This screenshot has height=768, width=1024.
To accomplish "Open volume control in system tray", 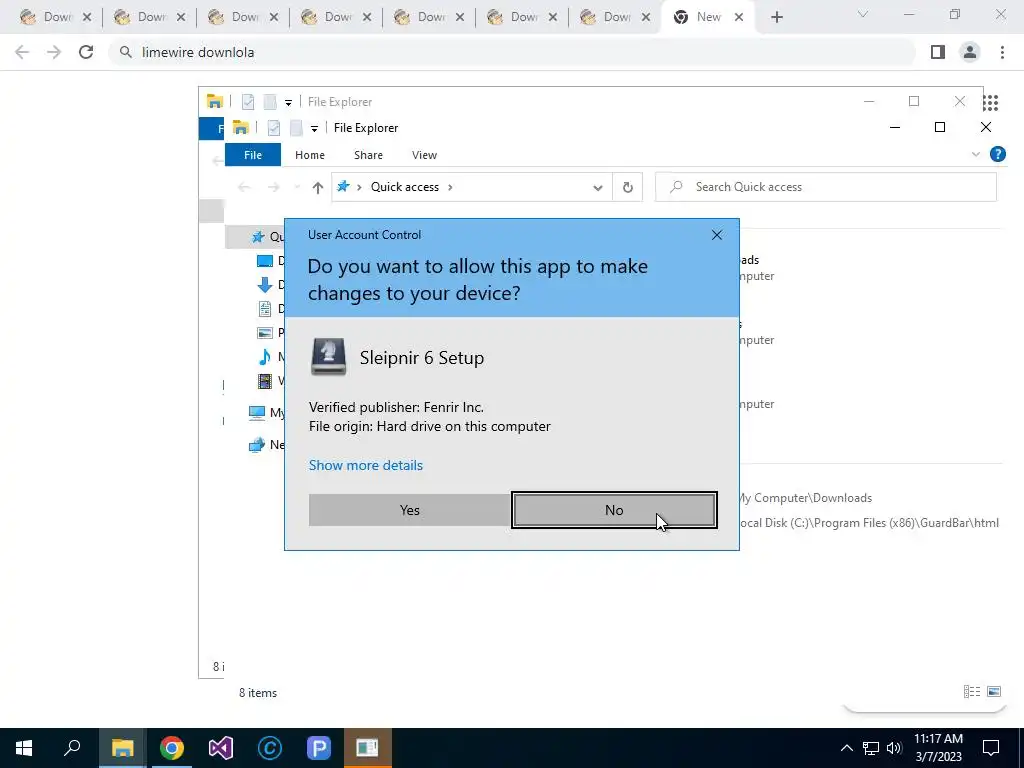I will [x=894, y=748].
